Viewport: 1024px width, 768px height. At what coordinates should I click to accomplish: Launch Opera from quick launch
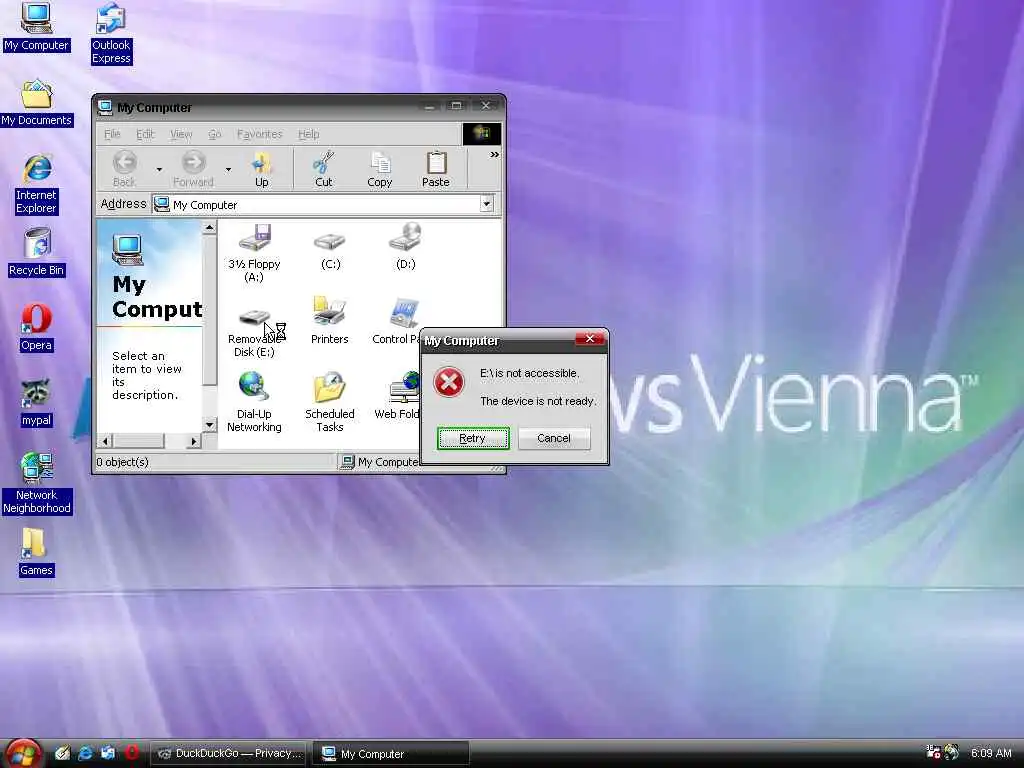(131, 753)
